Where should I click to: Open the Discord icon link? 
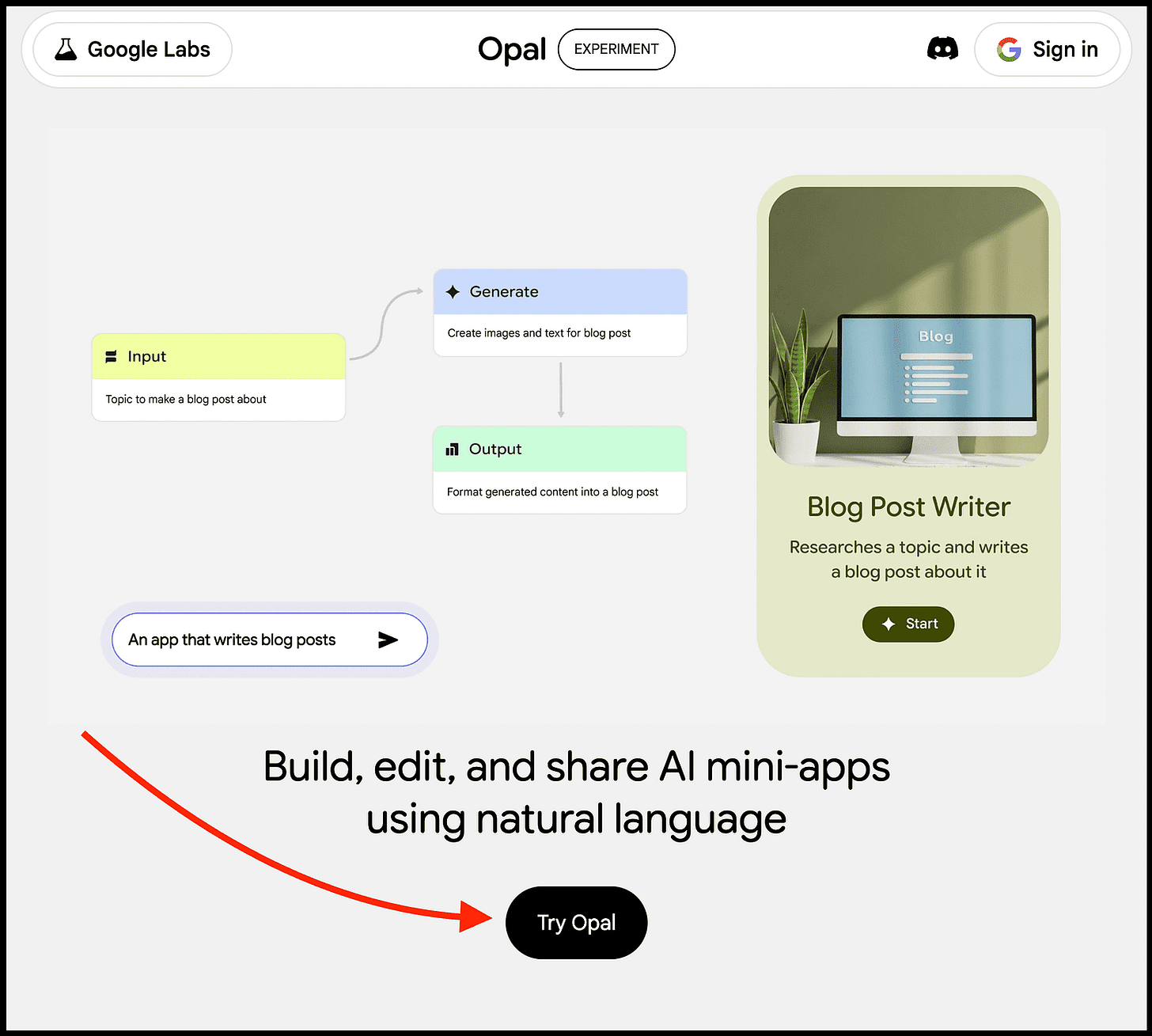click(942, 49)
